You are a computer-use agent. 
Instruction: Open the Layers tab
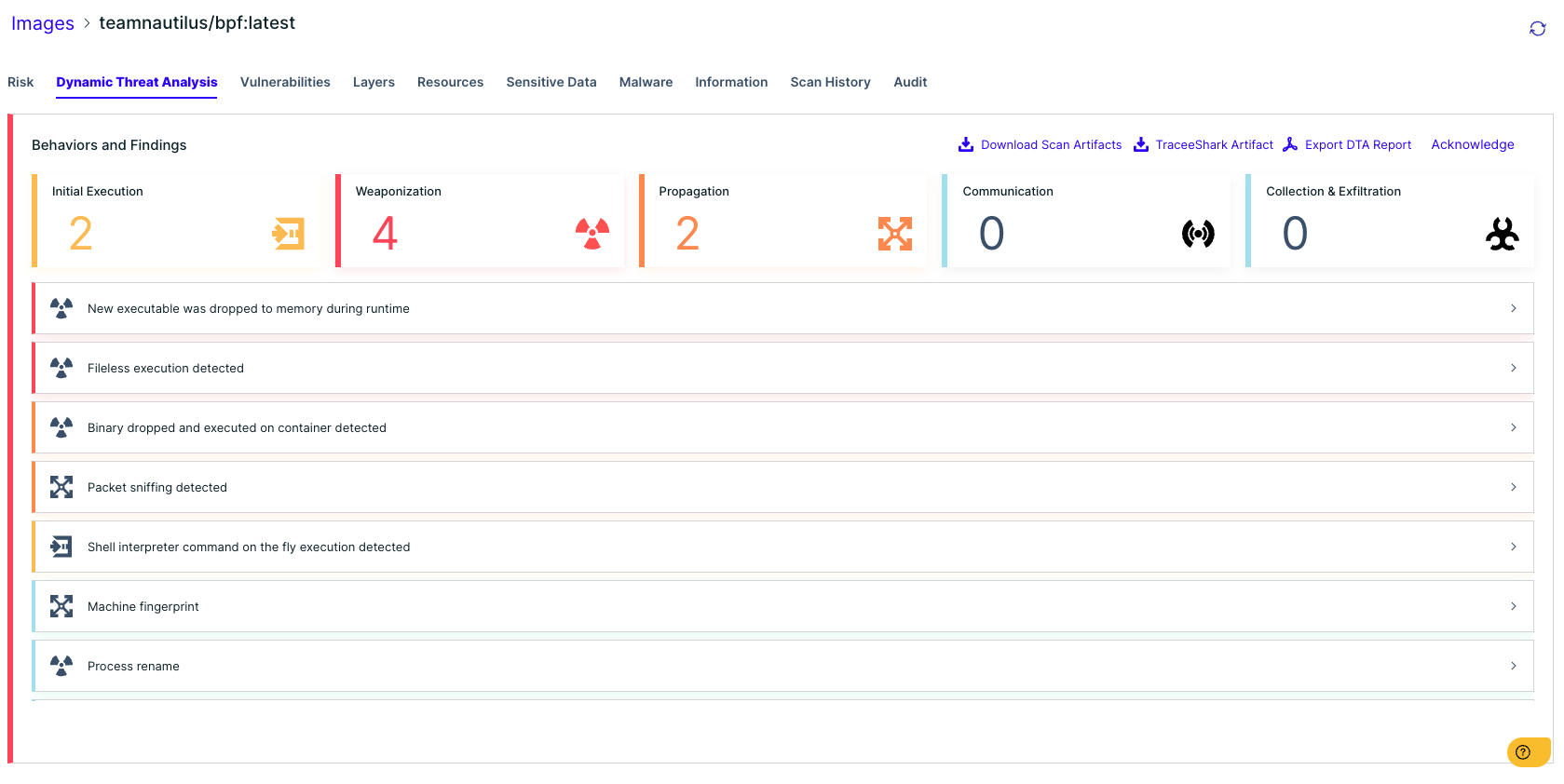coord(374,82)
